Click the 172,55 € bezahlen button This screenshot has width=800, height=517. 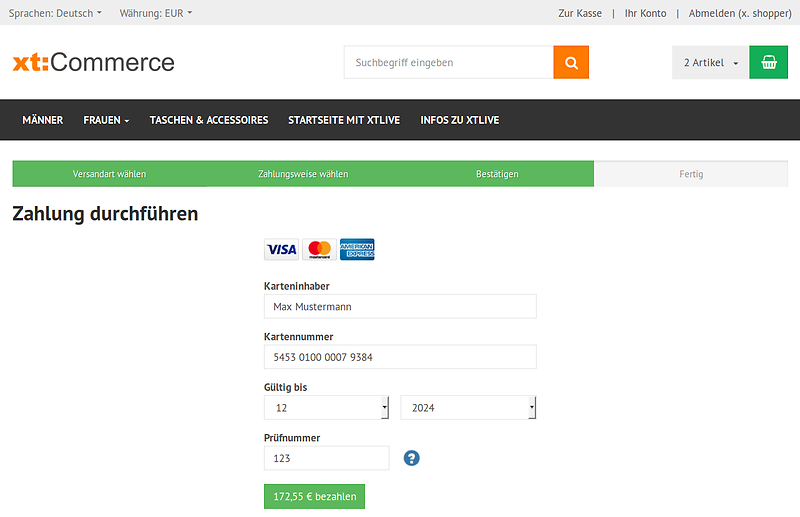(x=314, y=497)
